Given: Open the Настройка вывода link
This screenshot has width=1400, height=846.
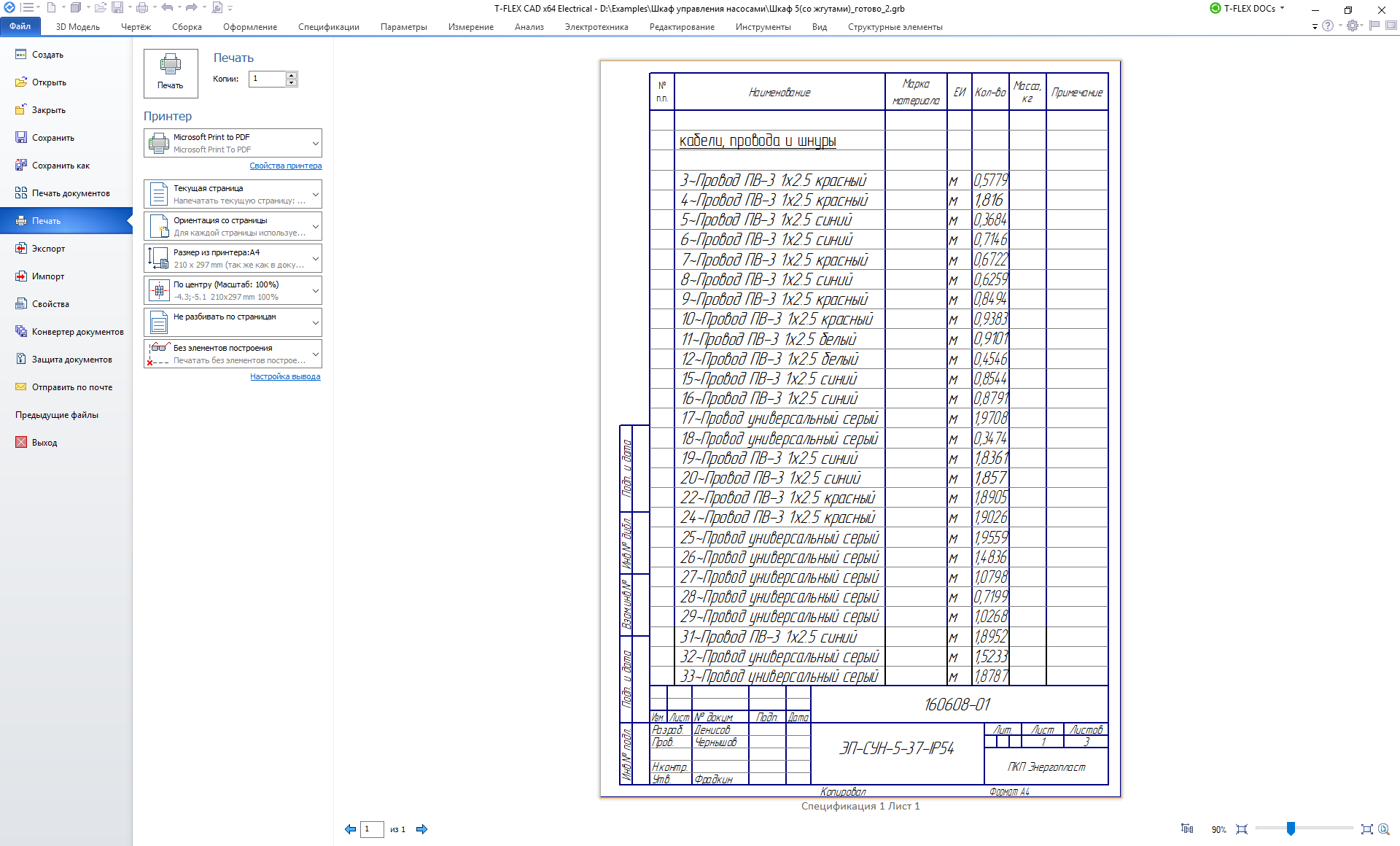Looking at the screenshot, I should [x=285, y=377].
